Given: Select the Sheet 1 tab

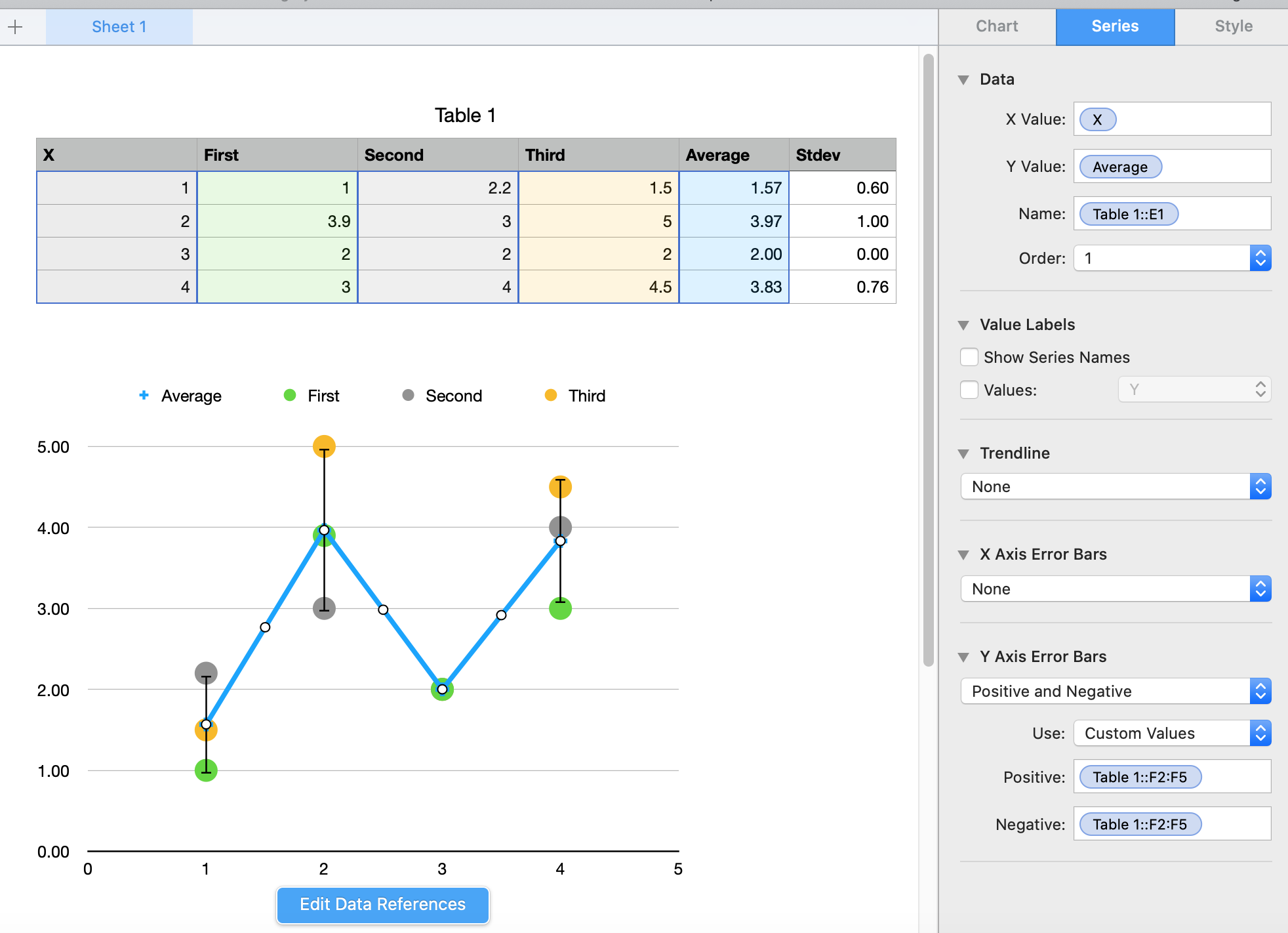Looking at the screenshot, I should pyautogui.click(x=119, y=27).
